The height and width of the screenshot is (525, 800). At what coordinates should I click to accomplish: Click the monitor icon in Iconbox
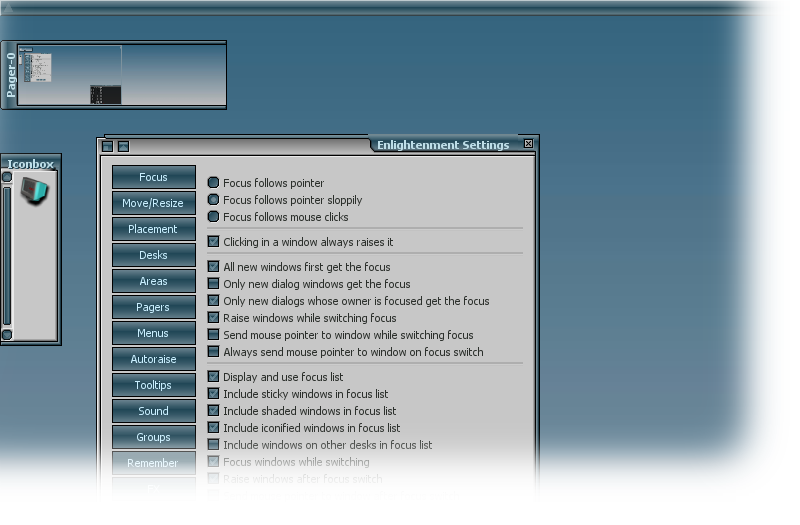click(35, 191)
